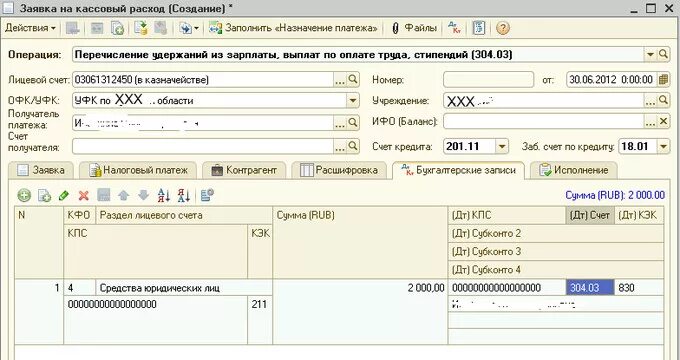This screenshot has width=680, height=360.
Task: Sort rows ascending with the A-Z icon
Action: [x=163, y=196]
